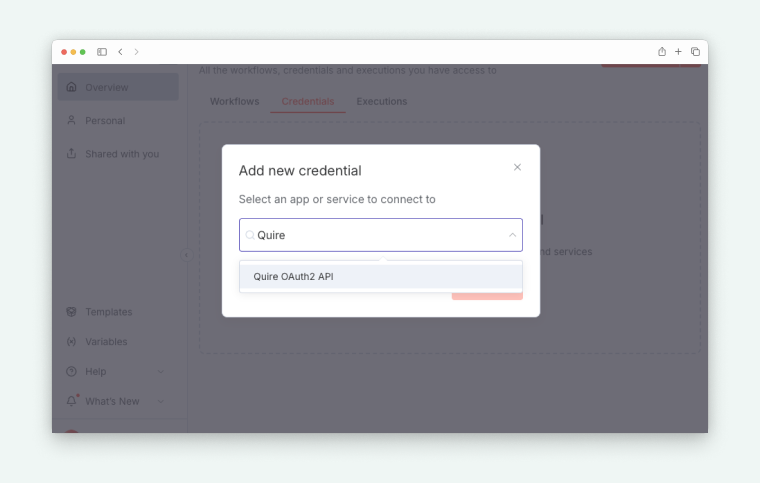Click the What's New bell icon

[71, 401]
